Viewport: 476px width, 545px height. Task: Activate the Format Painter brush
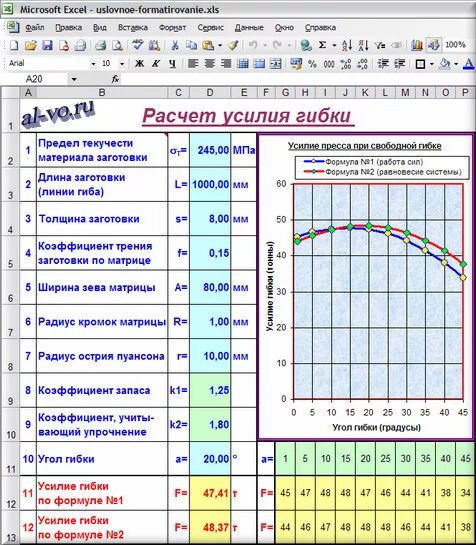pos(233,45)
